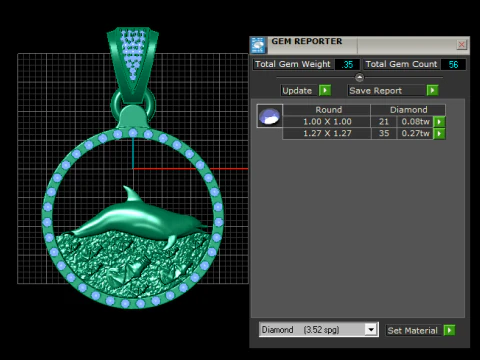Click the Total Gem Weight label
Screen dimensions: 480x360
293,64
